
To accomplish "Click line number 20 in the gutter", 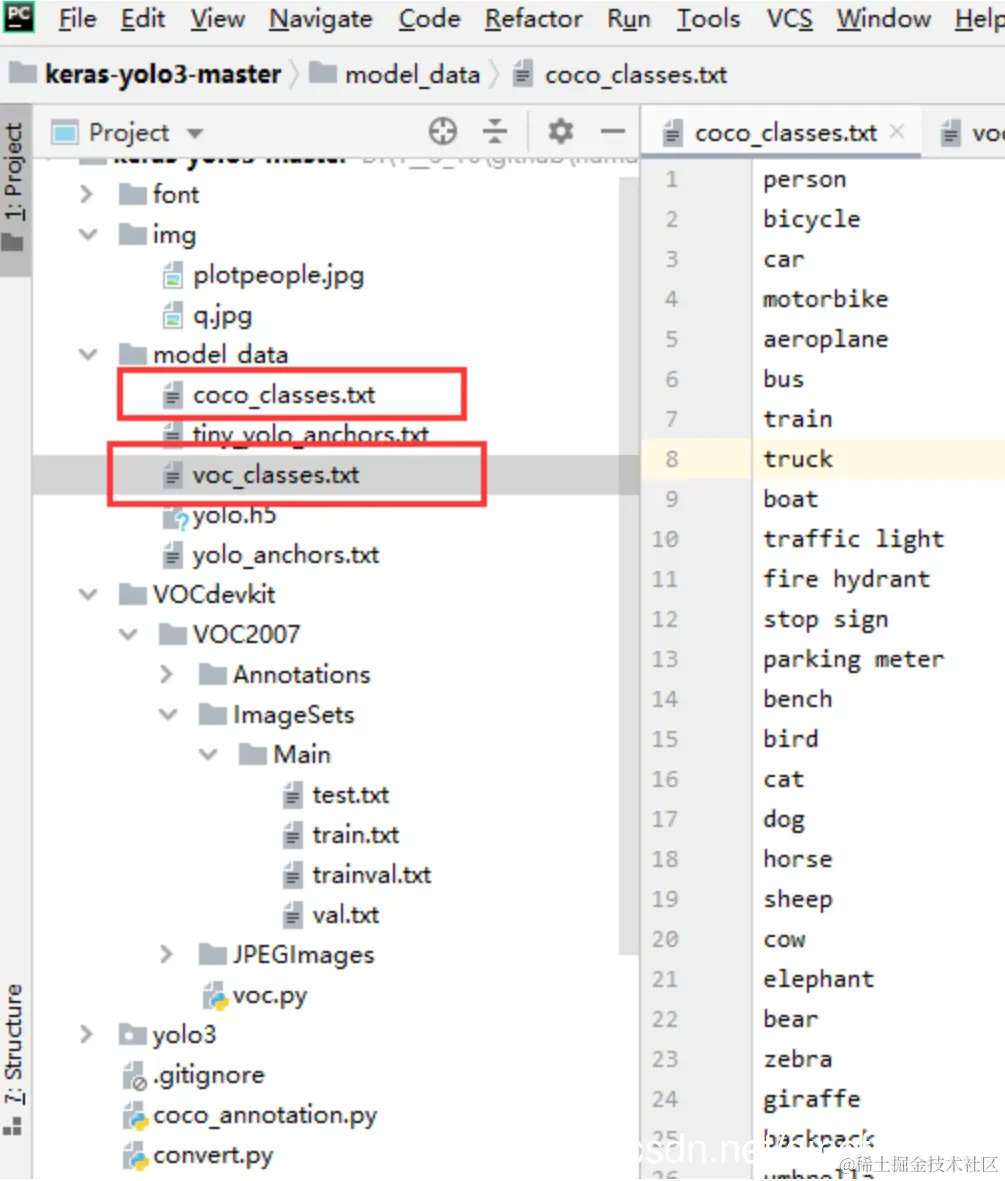I will click(x=665, y=939).
